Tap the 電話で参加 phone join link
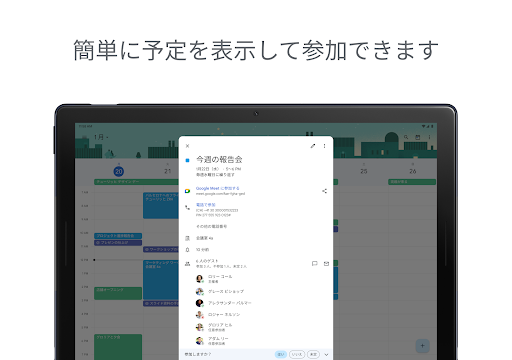This screenshot has width=512, height=360. click(x=206, y=205)
